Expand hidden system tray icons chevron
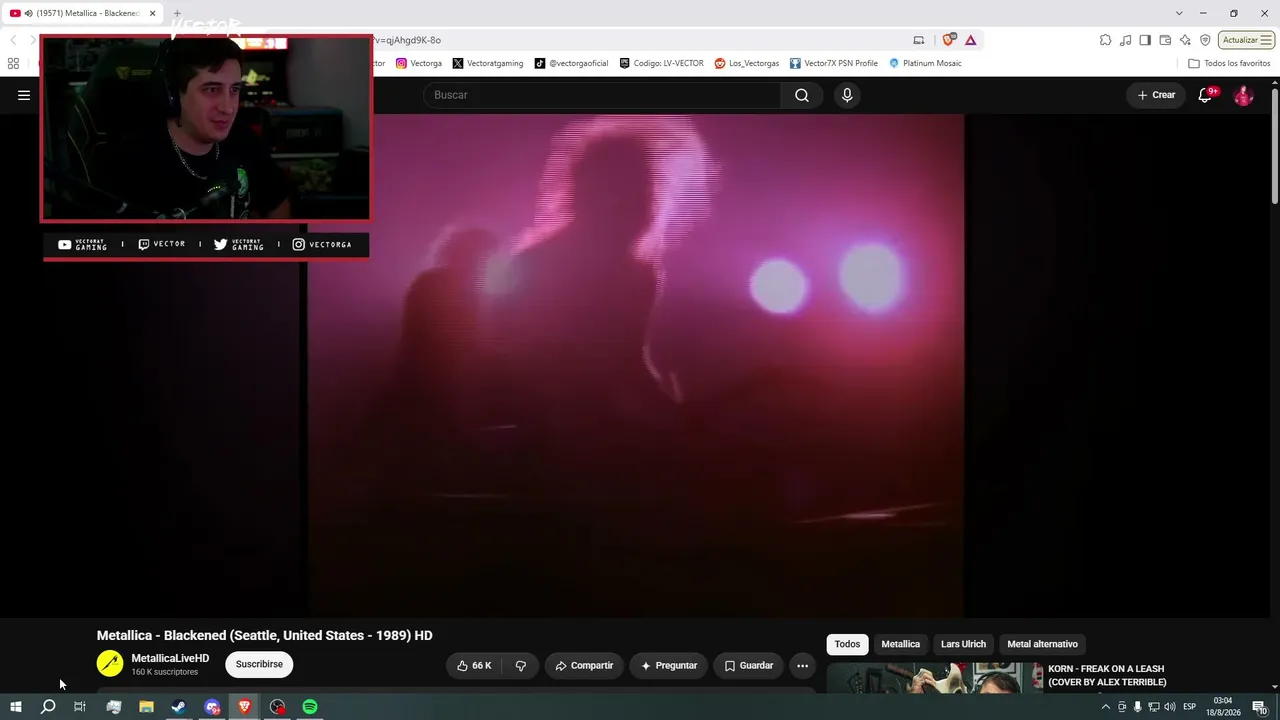This screenshot has height=720, width=1280. click(x=1105, y=707)
